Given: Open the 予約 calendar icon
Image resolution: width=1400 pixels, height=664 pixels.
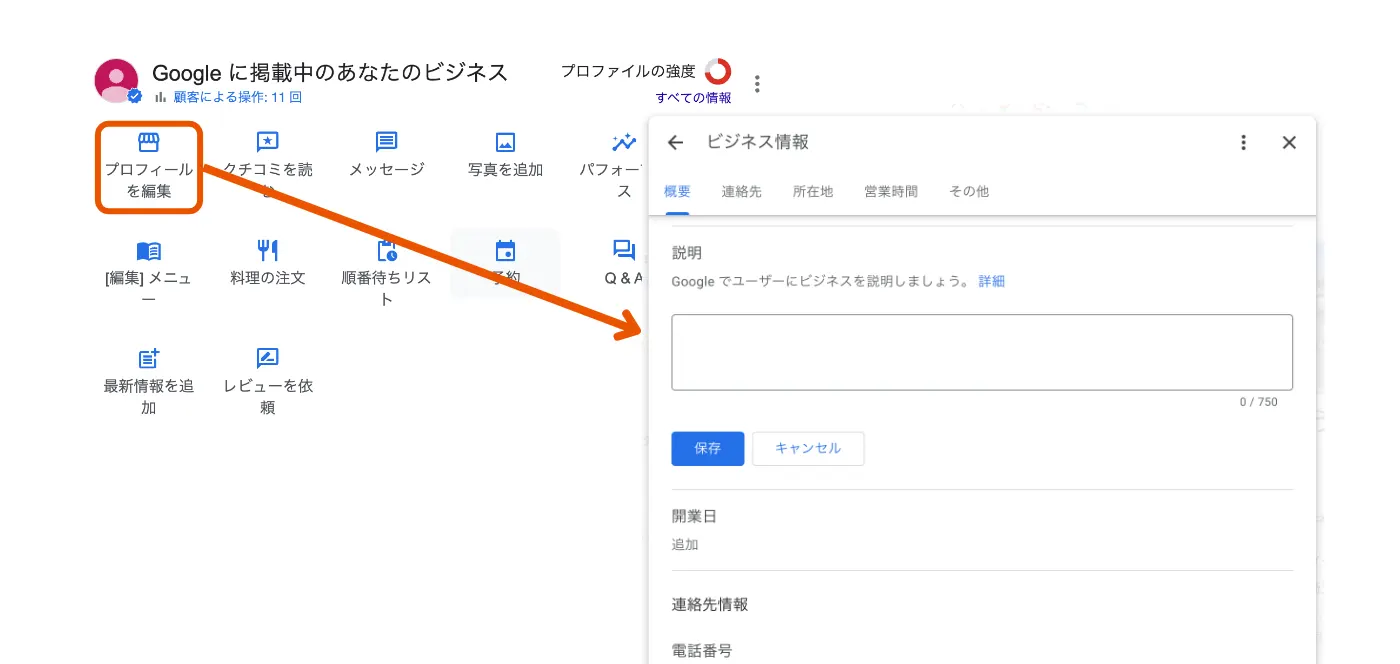Looking at the screenshot, I should coord(505,251).
